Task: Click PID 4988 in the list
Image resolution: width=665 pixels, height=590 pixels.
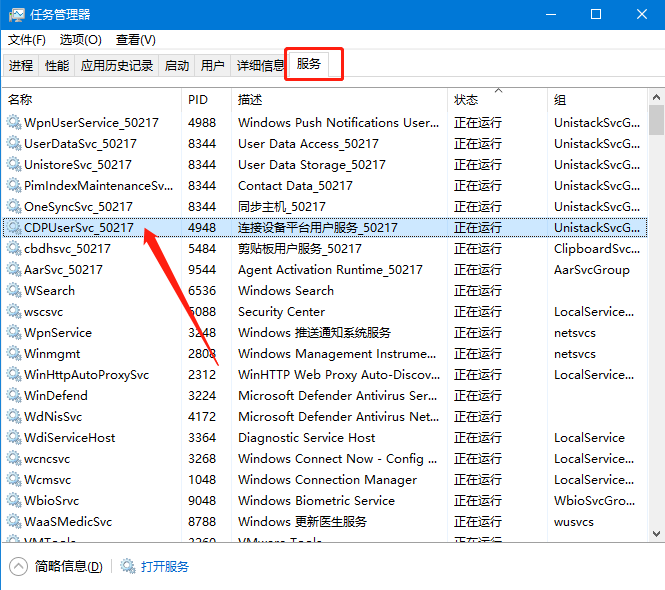Action: [x=202, y=123]
